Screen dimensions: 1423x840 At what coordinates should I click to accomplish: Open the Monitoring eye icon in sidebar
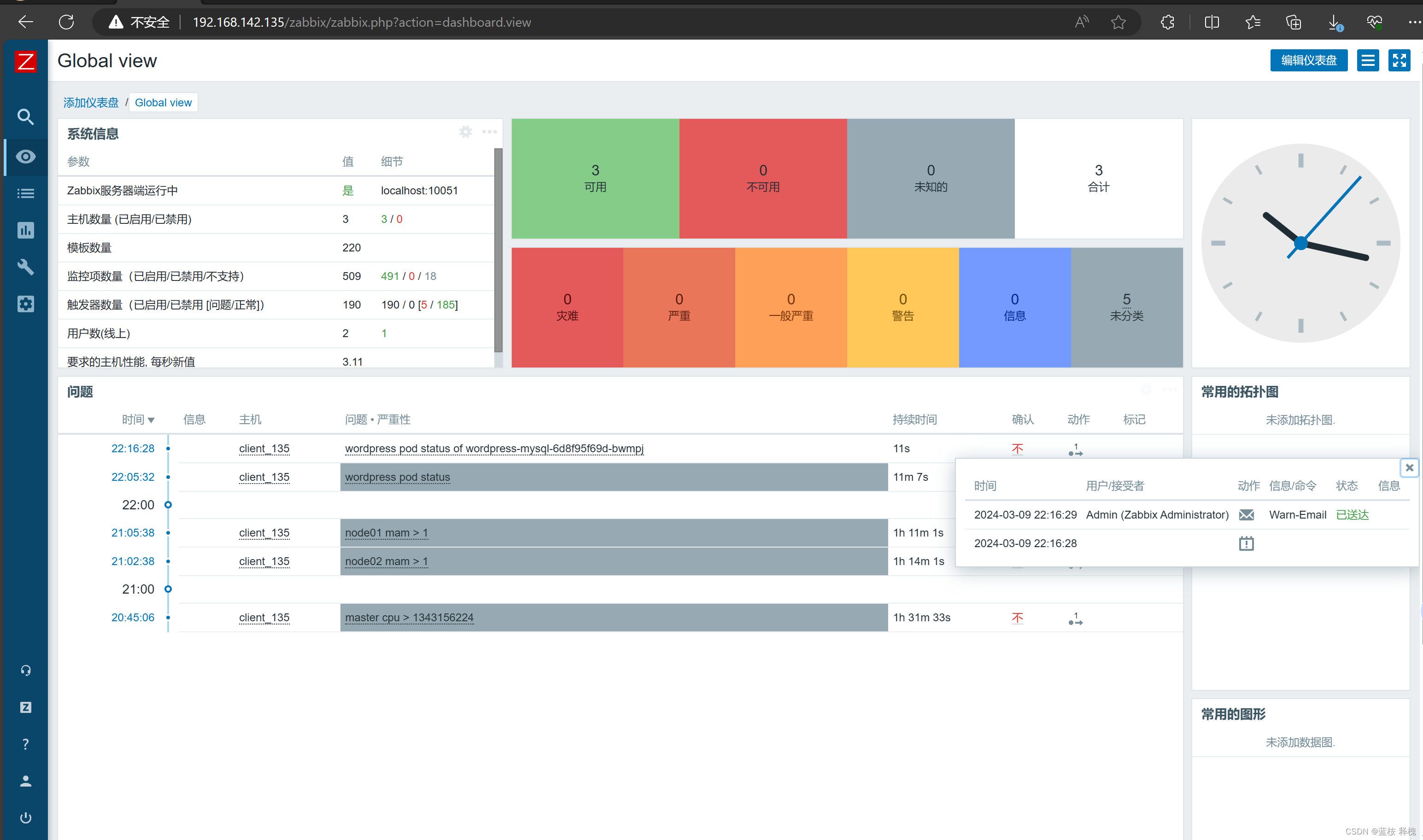[x=25, y=157]
